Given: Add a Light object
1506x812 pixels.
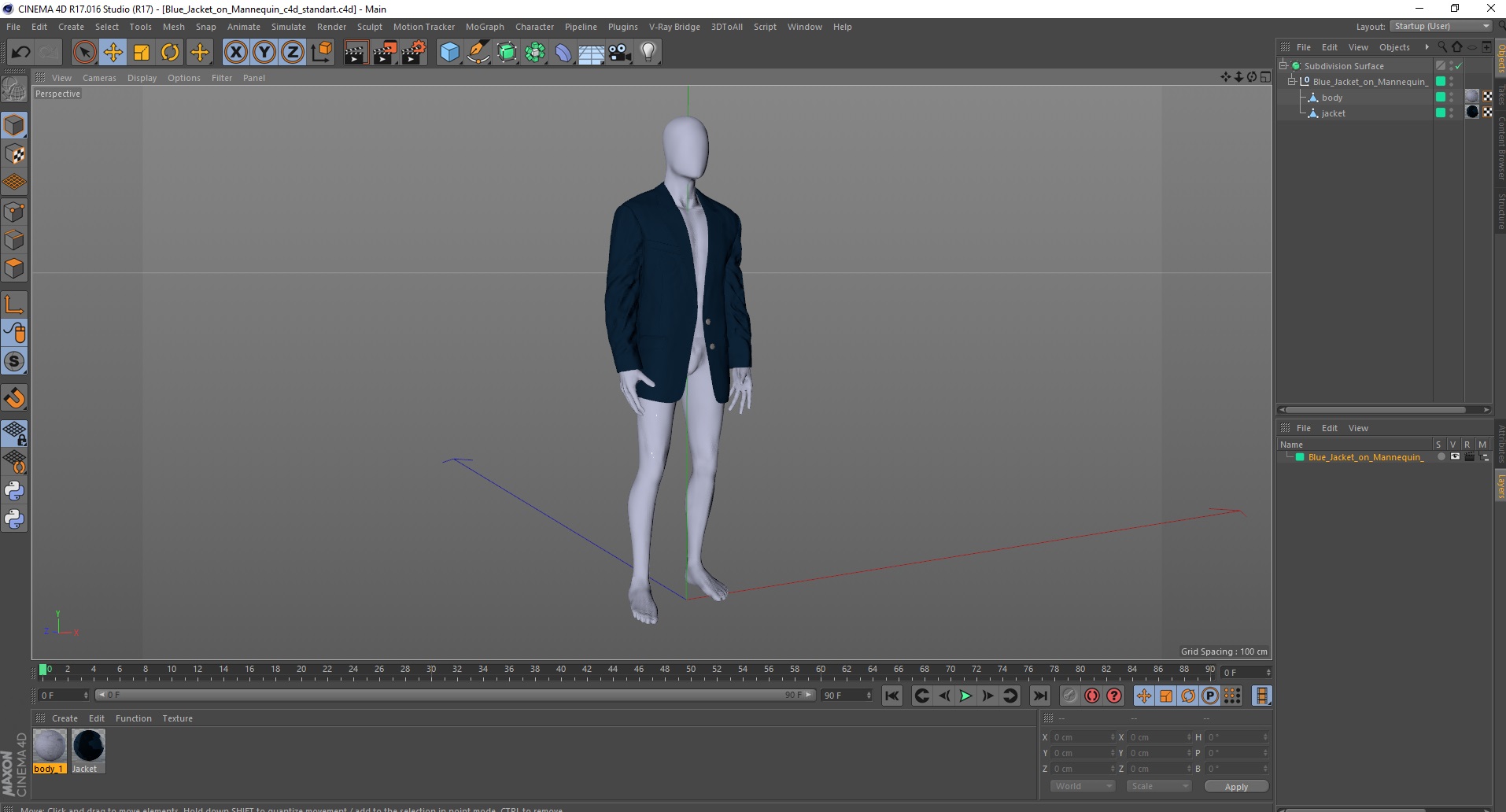Looking at the screenshot, I should tap(648, 53).
